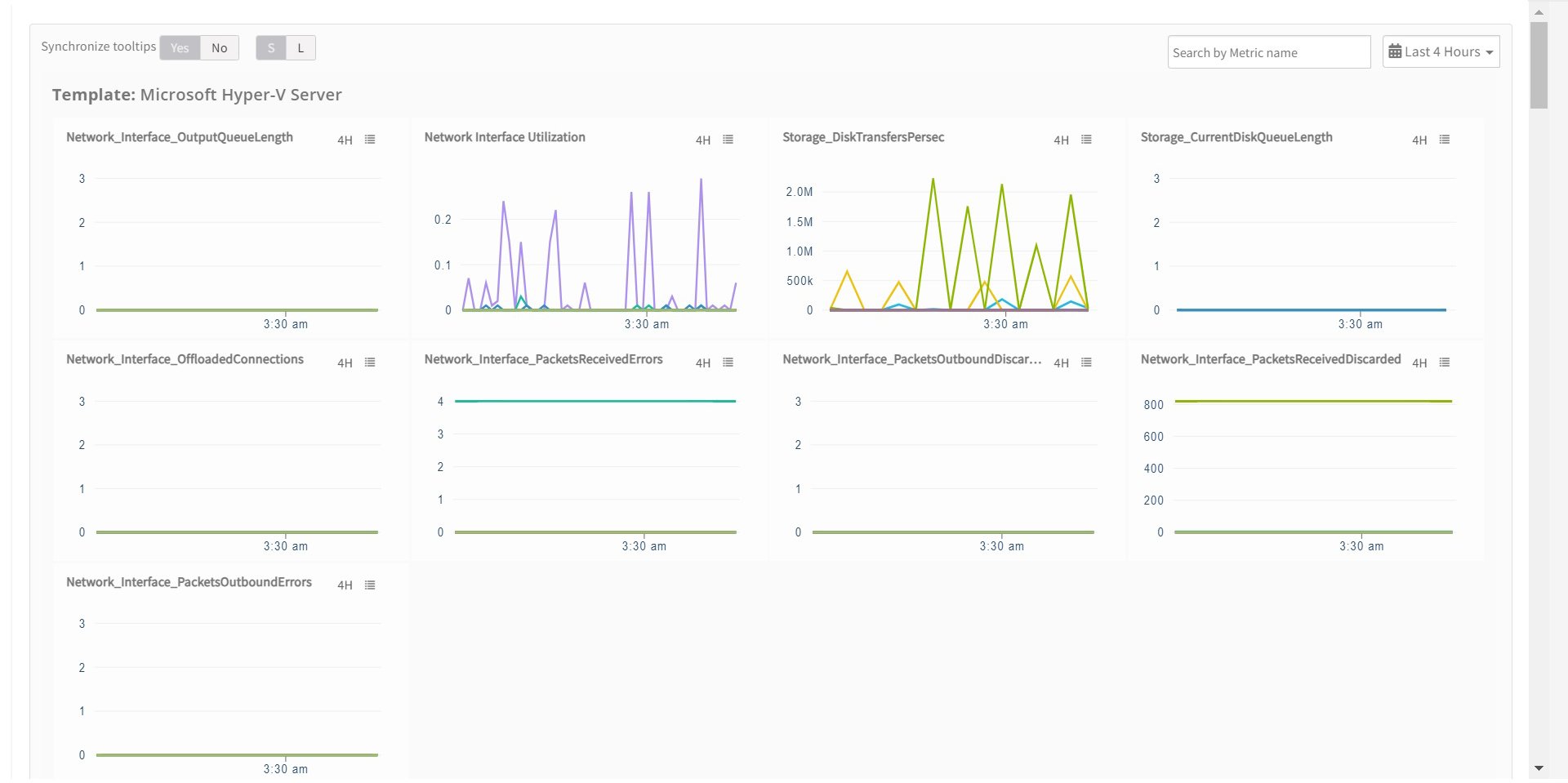The height and width of the screenshot is (783, 1568).
Task: Open chart options for Network_Interface_PacketsReceivedDiscarded
Action: point(1444,363)
